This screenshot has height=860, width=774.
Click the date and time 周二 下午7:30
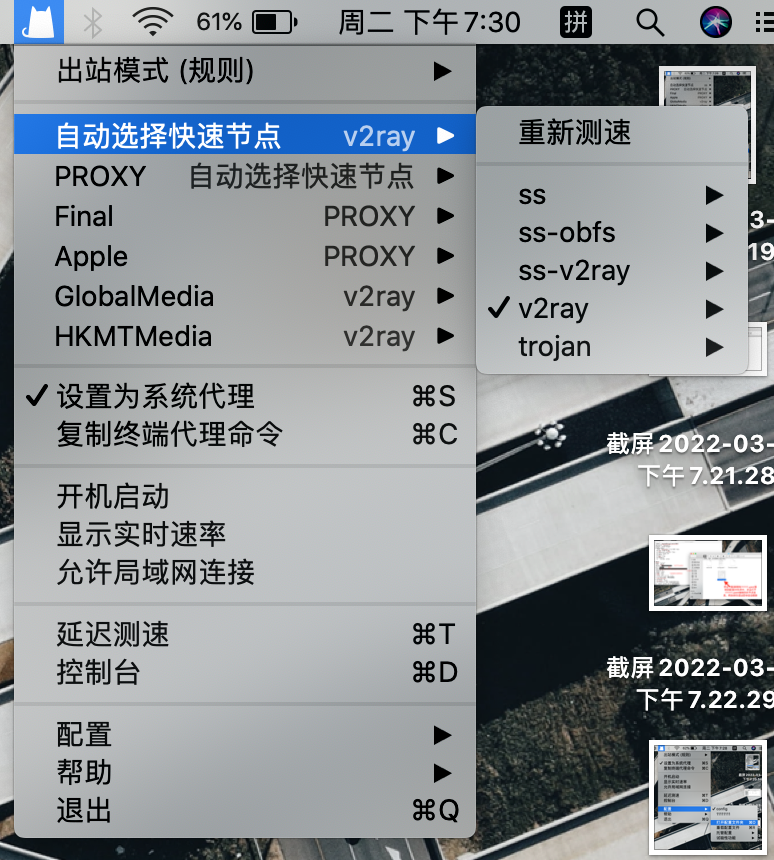(429, 22)
